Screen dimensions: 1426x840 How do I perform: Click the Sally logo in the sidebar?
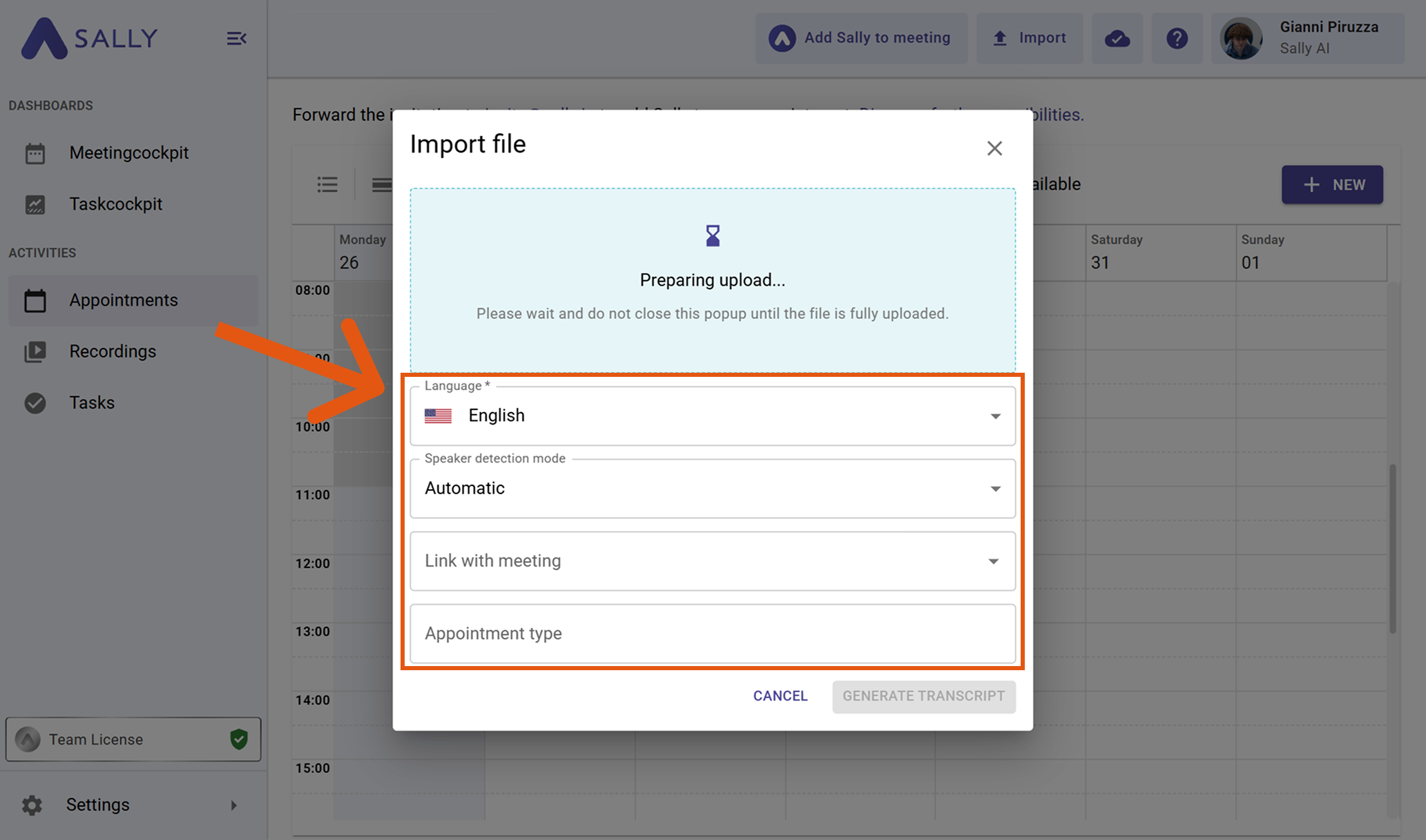pos(90,39)
